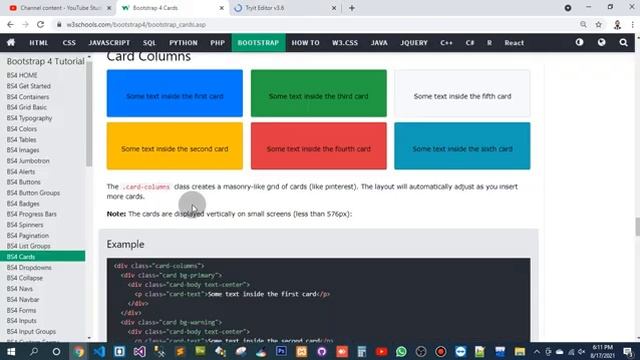Viewport: 640px width, 360px height.
Task: Open JQUERY menu item
Action: point(414,42)
